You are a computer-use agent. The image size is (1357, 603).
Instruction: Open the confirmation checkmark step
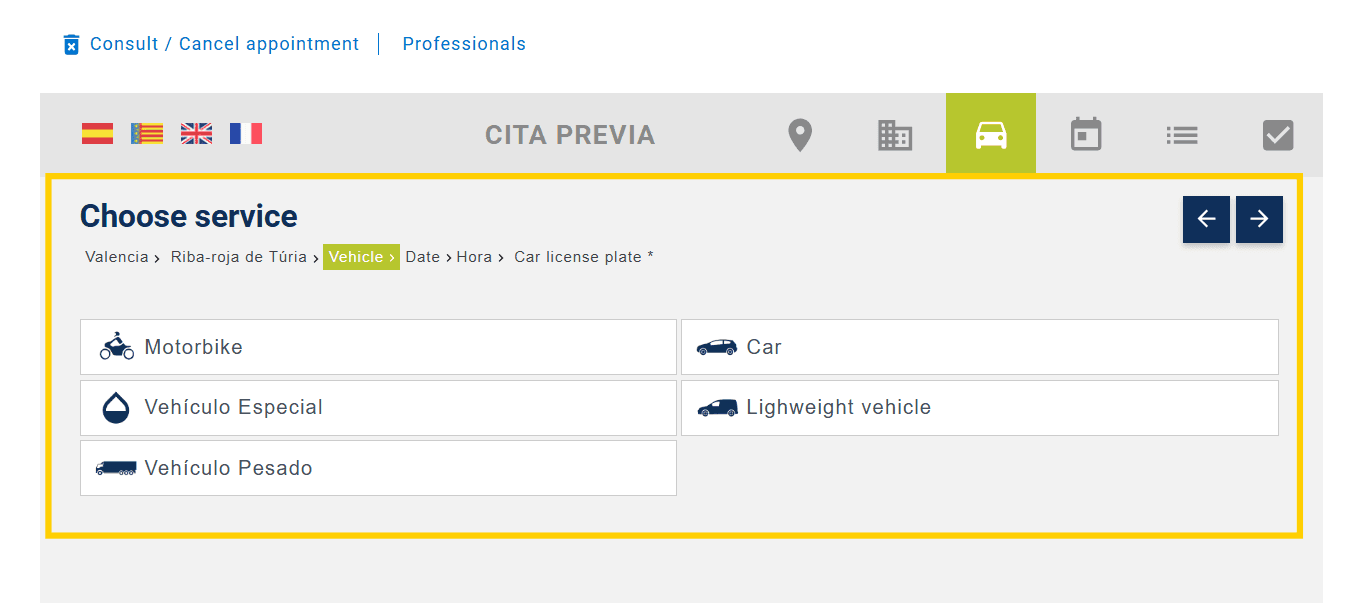click(1278, 135)
